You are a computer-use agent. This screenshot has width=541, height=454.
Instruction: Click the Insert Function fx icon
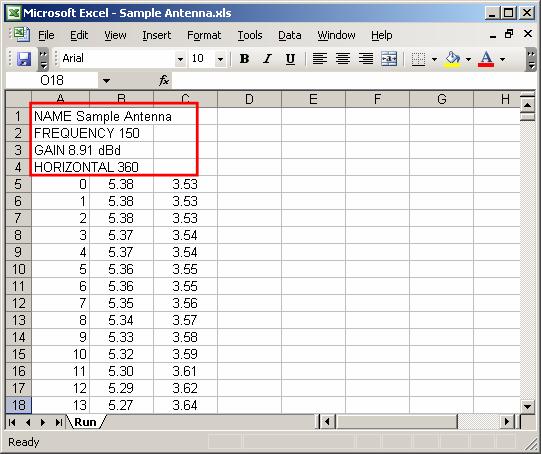[164, 80]
